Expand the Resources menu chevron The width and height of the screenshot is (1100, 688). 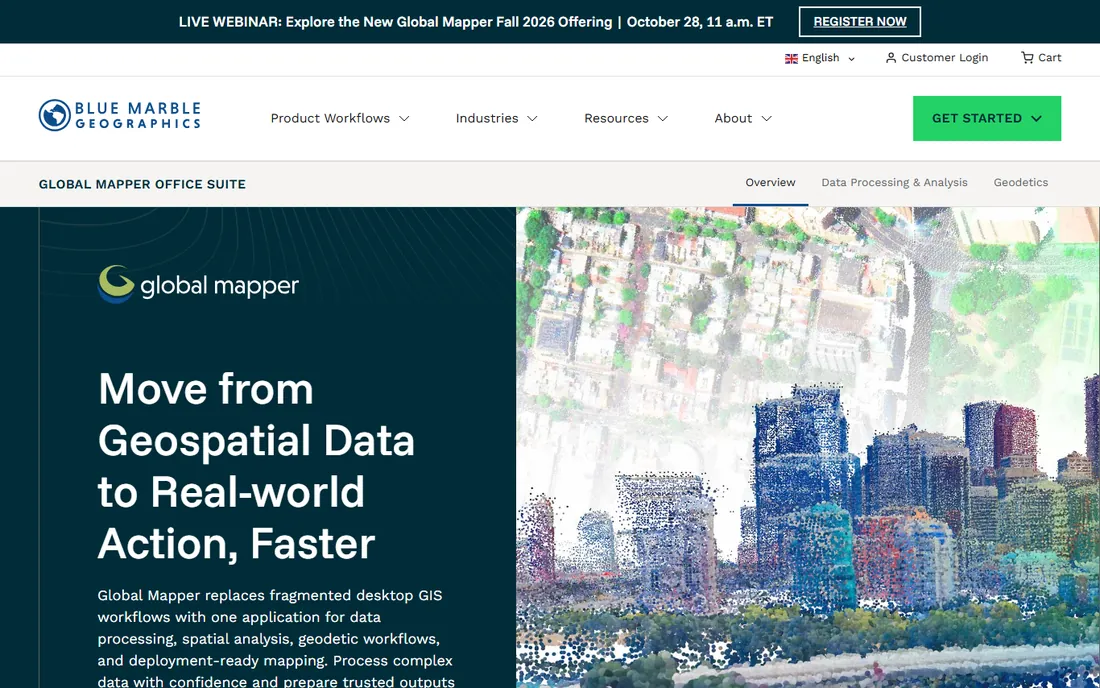[663, 119]
